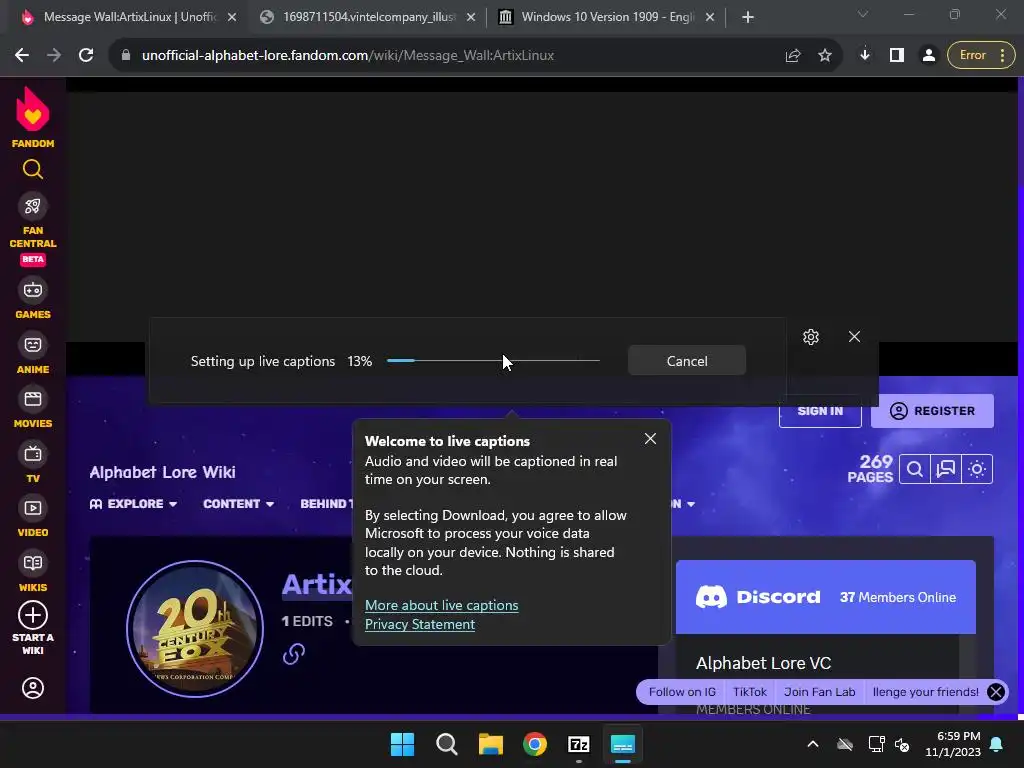Click Follow on IG link
This screenshot has width=1024, height=768.
click(682, 692)
